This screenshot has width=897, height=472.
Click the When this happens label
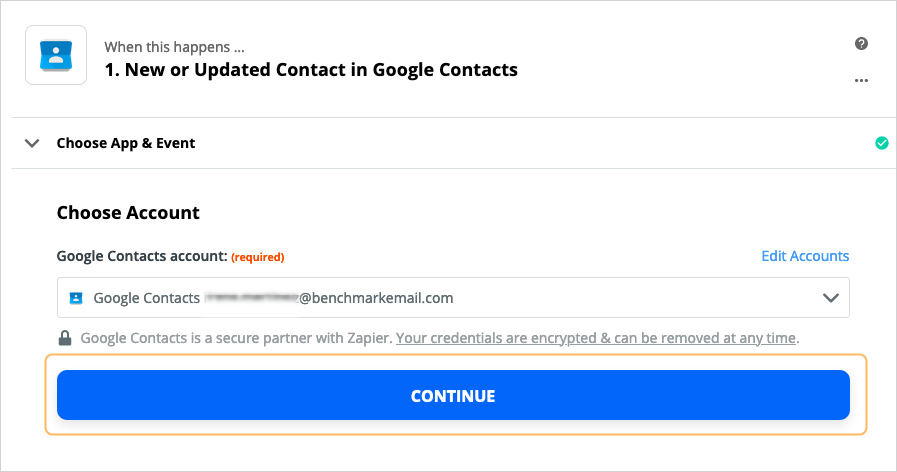coord(174,47)
